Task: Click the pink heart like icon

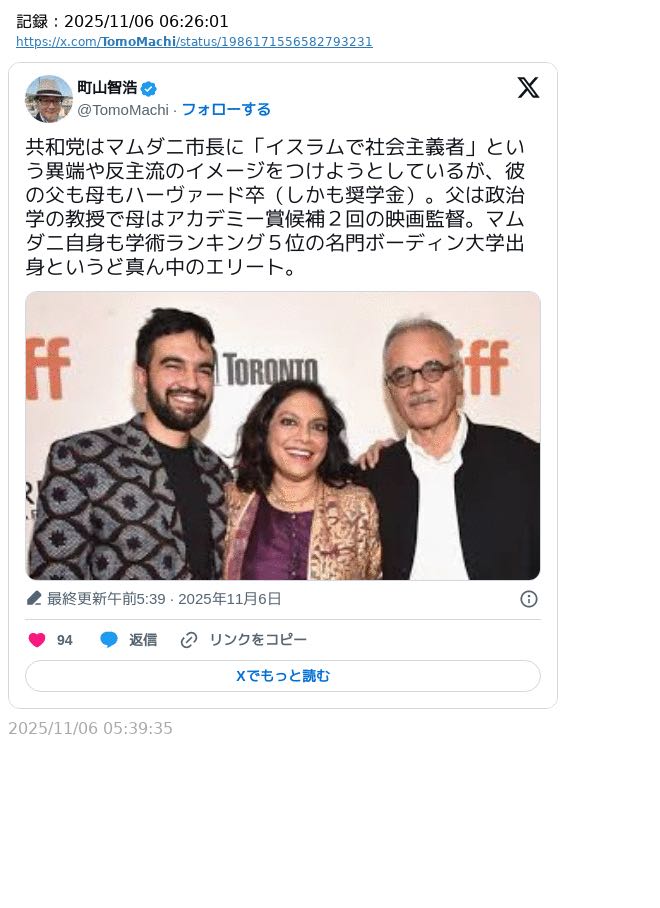Action: tap(37, 640)
